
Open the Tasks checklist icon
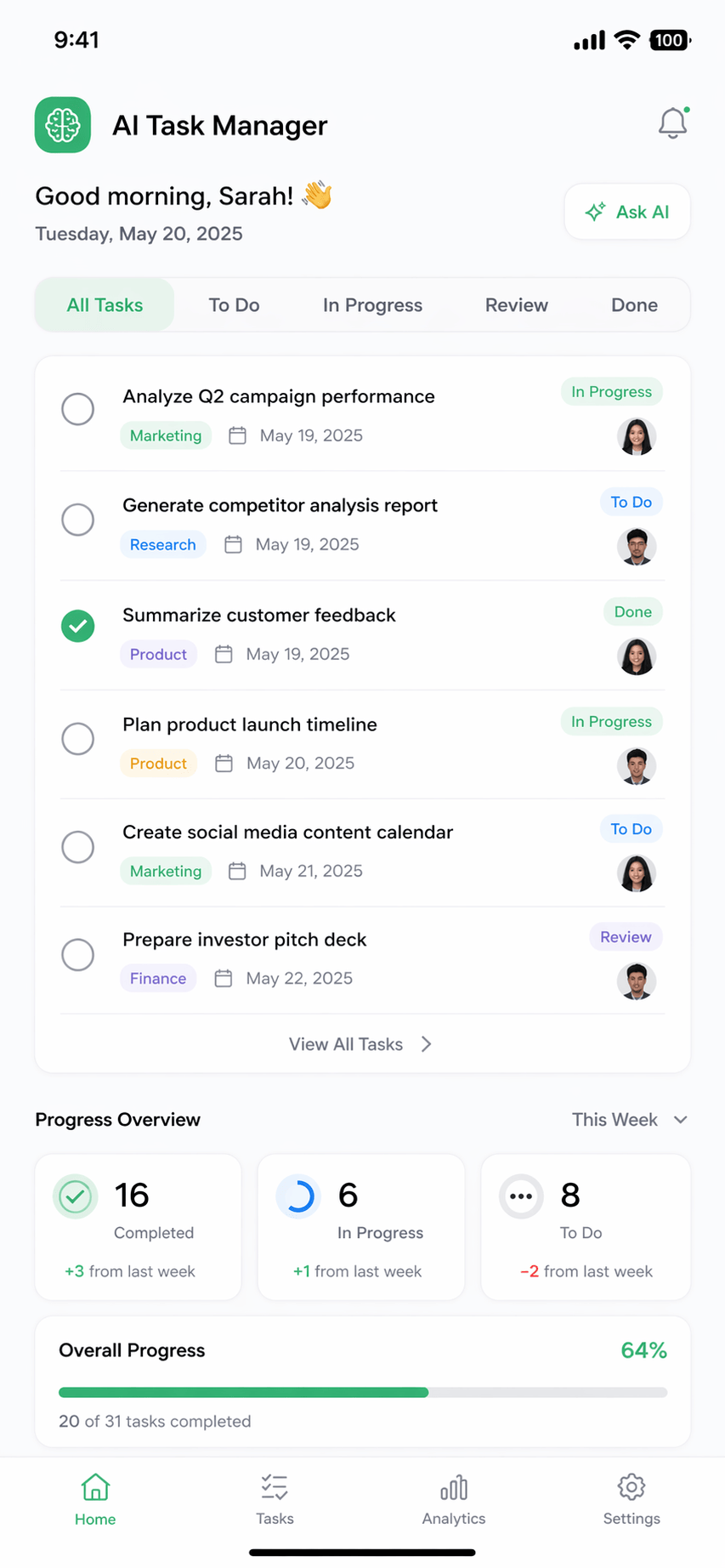(x=275, y=1487)
